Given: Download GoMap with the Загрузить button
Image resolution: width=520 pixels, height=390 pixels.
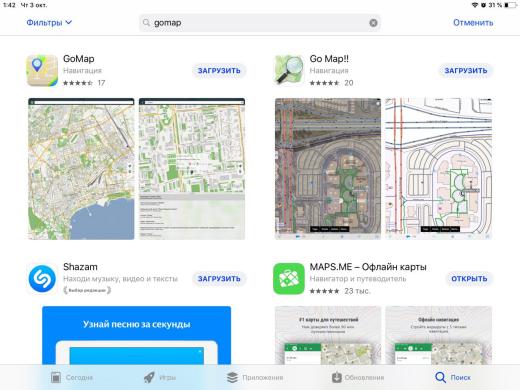Looking at the screenshot, I should coord(219,71).
